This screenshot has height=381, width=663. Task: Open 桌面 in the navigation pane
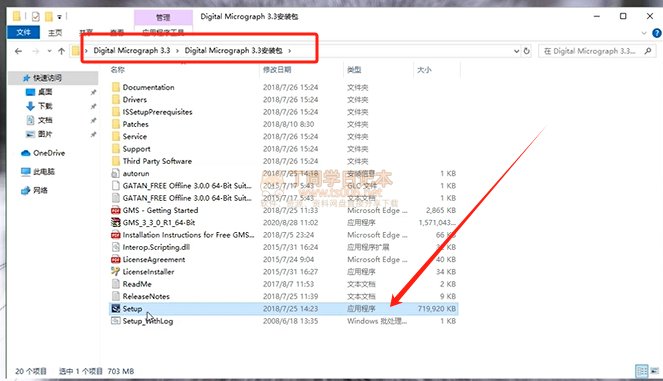point(45,92)
